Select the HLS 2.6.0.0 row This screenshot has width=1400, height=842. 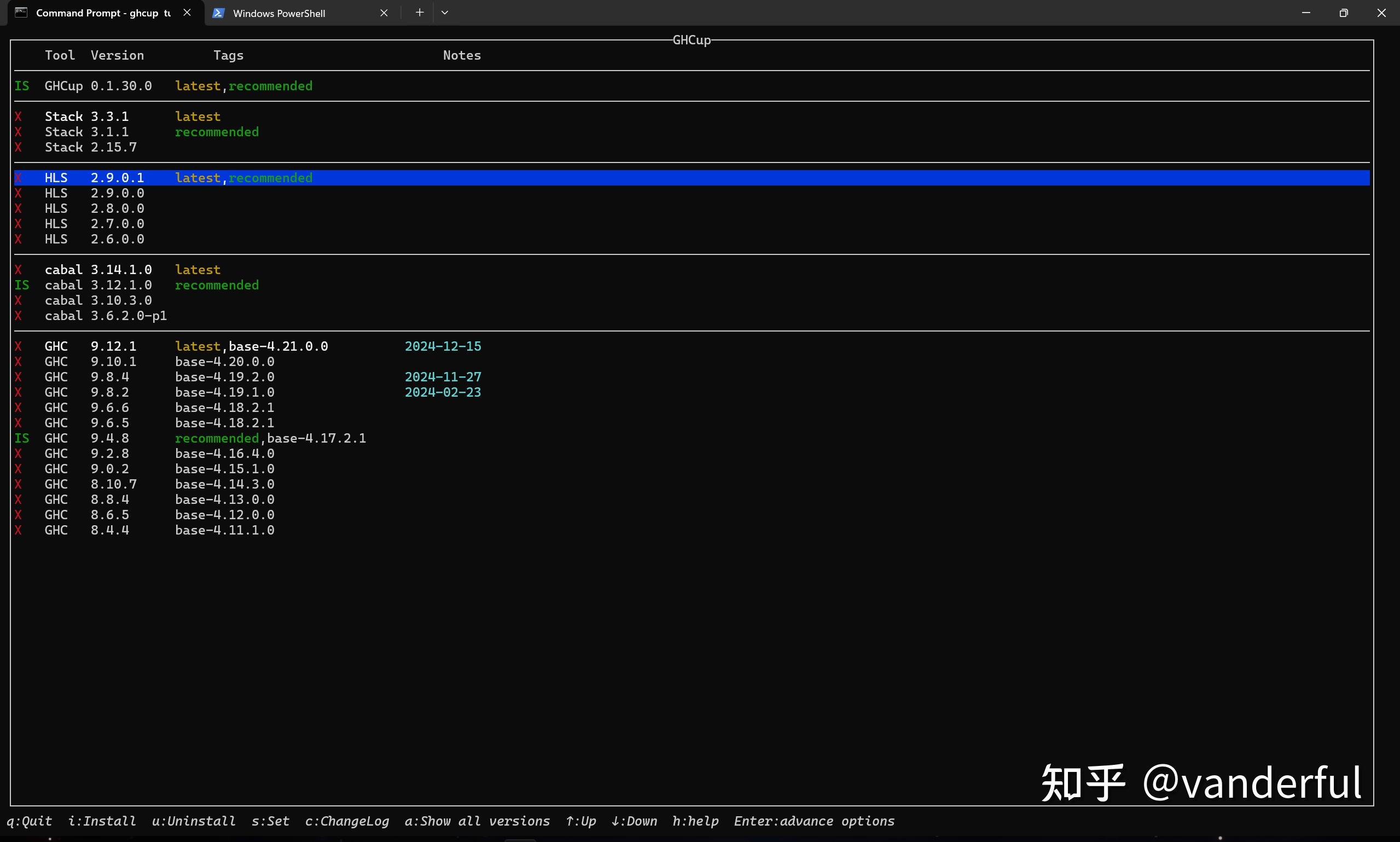[x=692, y=239]
